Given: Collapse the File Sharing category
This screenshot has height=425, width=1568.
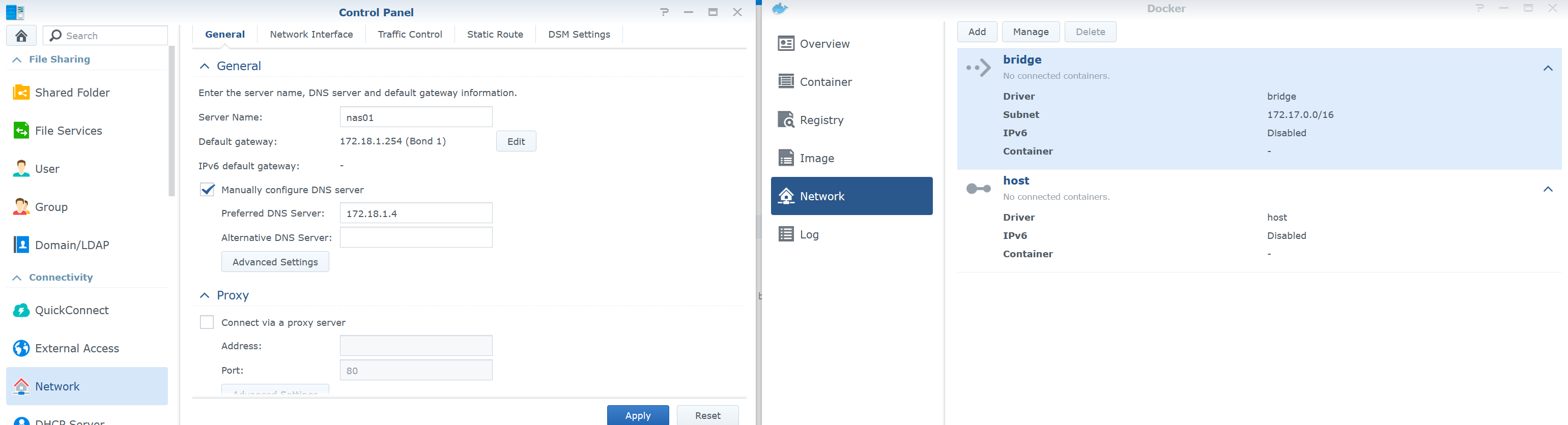Looking at the screenshot, I should click(16, 59).
